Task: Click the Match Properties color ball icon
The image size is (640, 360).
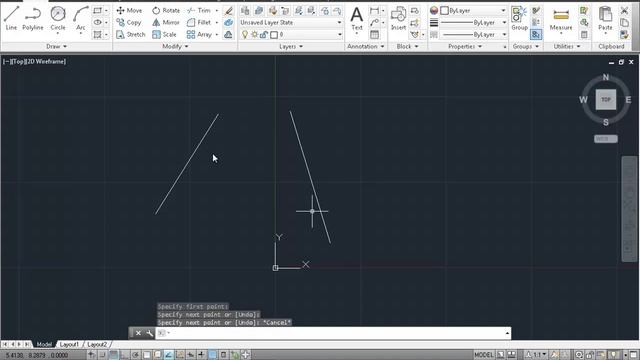Action: (434, 11)
